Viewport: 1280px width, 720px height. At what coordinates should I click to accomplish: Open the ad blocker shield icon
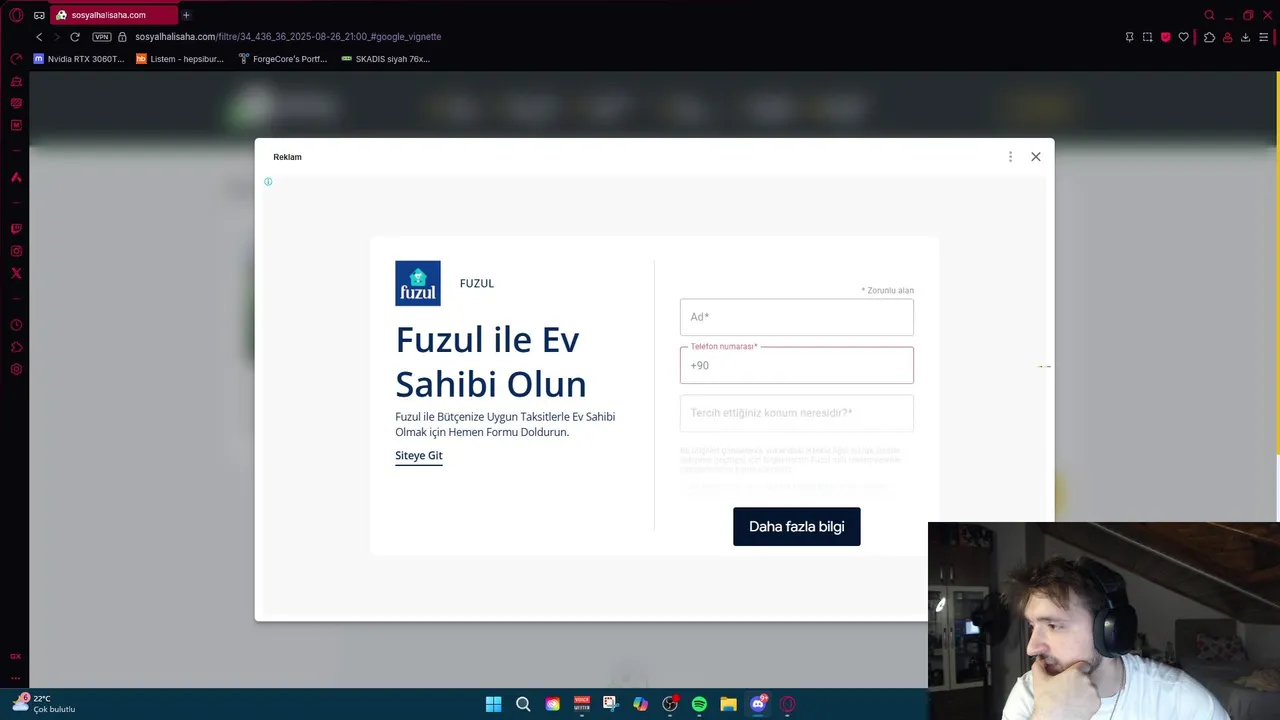(1165, 37)
